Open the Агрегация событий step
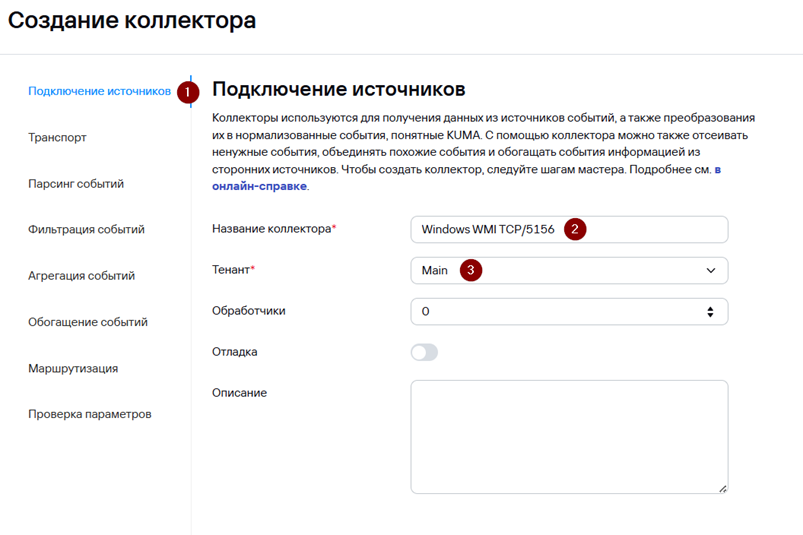The height and width of the screenshot is (535, 803). point(81,275)
